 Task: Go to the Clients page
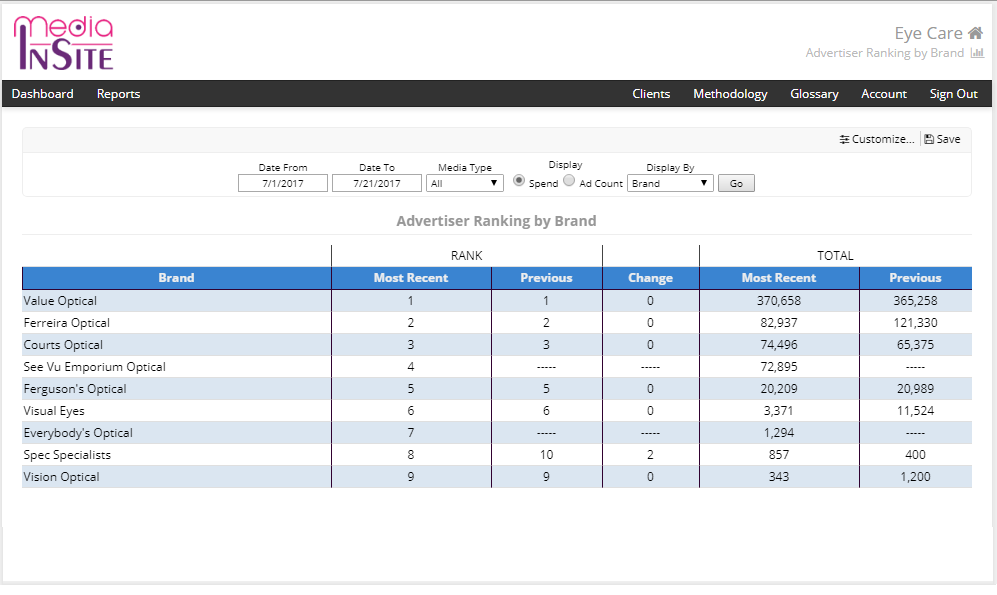coord(651,93)
